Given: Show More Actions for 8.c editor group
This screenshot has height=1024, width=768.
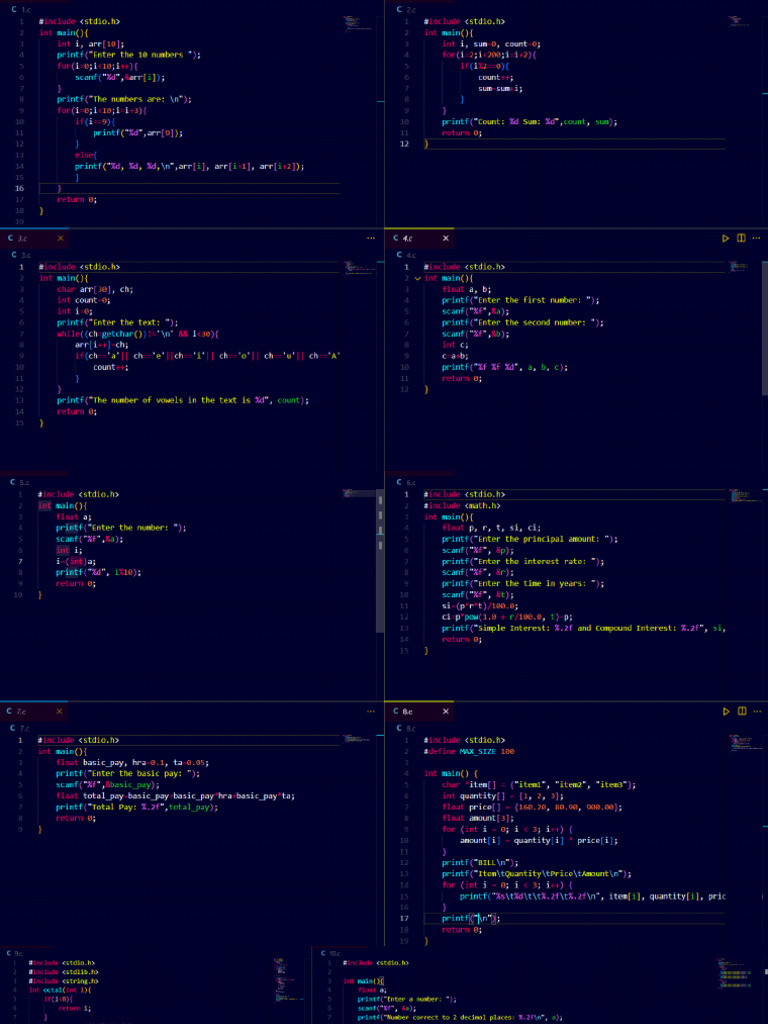Looking at the screenshot, I should [x=756, y=711].
